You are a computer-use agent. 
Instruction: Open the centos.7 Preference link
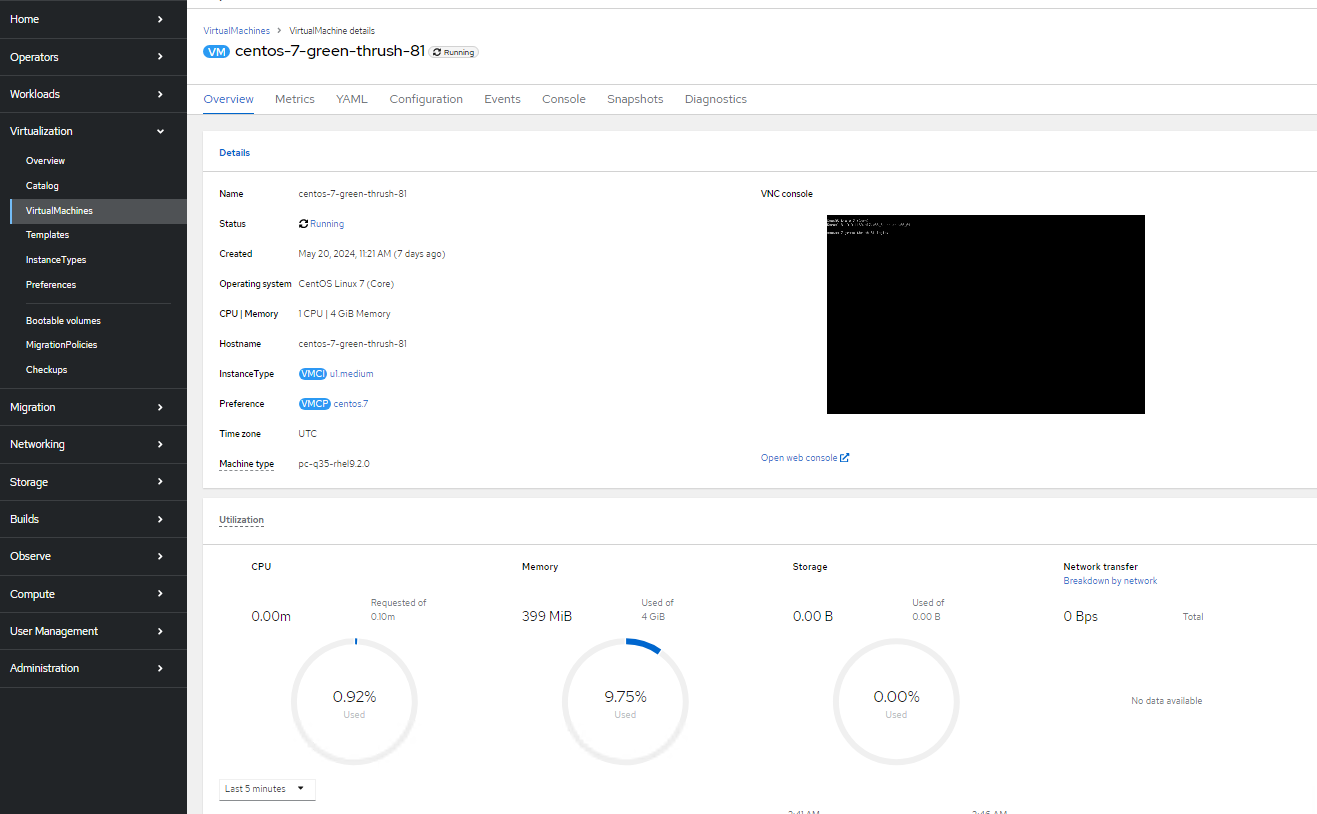[351, 404]
